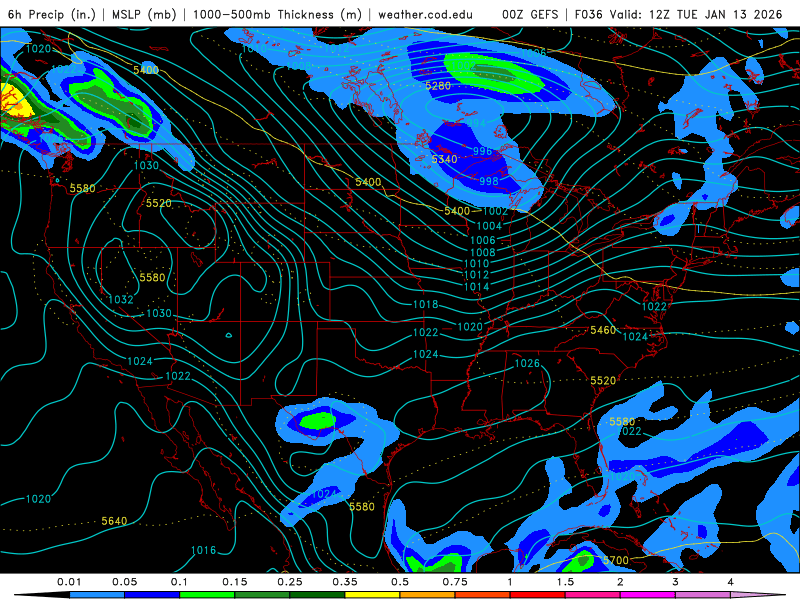Click the 1016 isobar label near Mexico
The image size is (800, 600).
[204, 551]
